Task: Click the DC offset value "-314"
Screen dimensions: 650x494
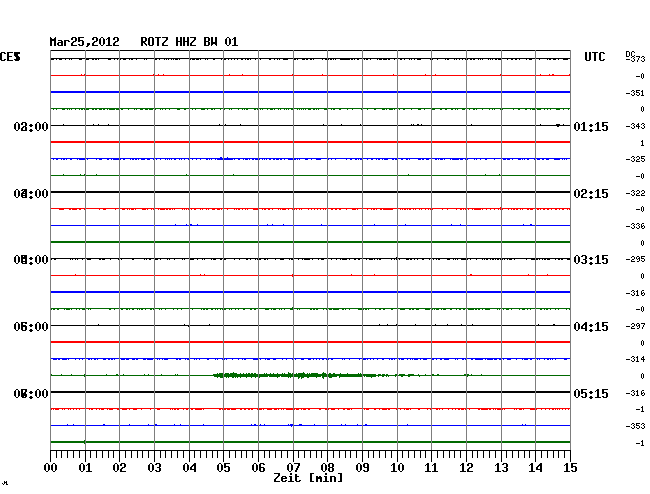Action: (635, 359)
